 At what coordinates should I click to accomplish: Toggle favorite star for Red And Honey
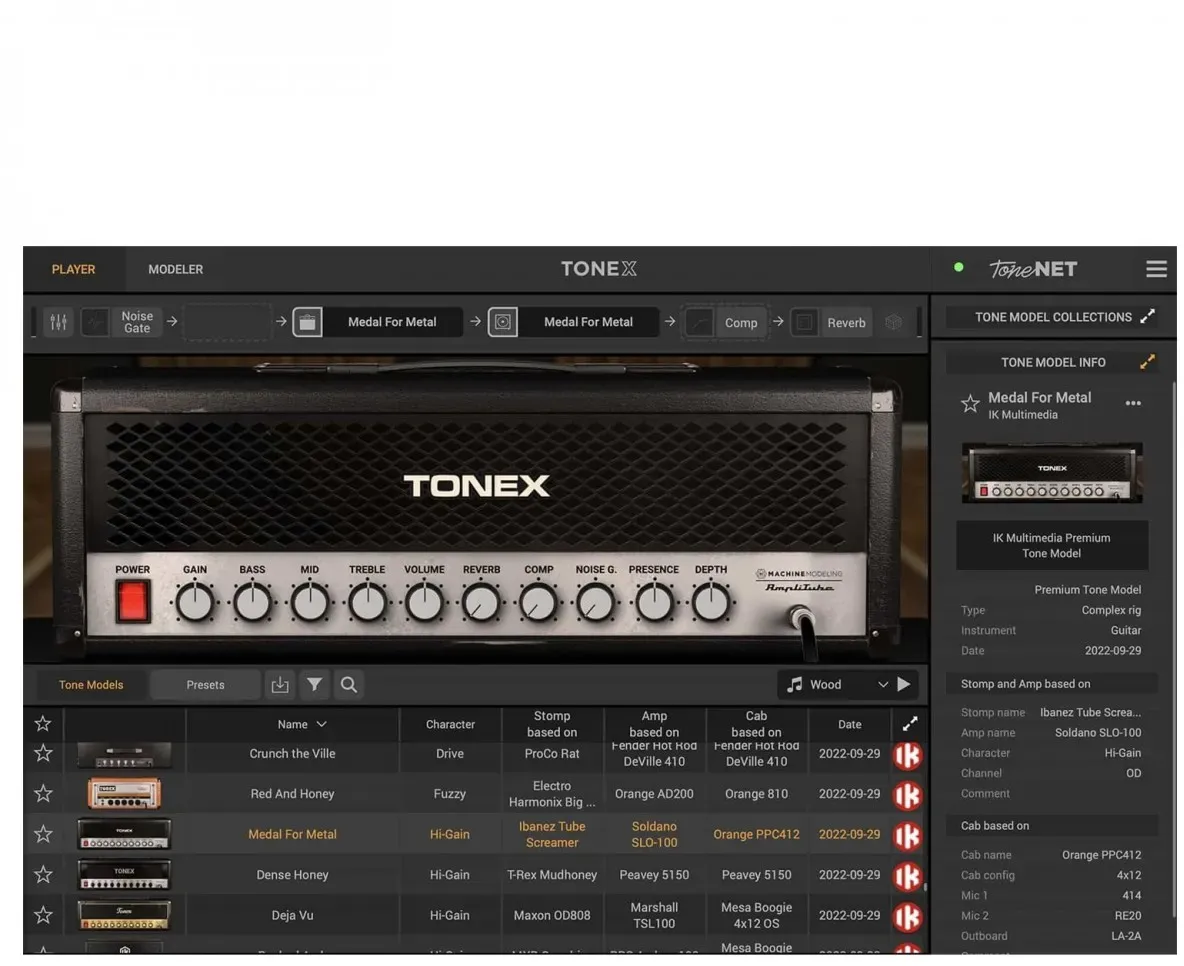[43, 794]
